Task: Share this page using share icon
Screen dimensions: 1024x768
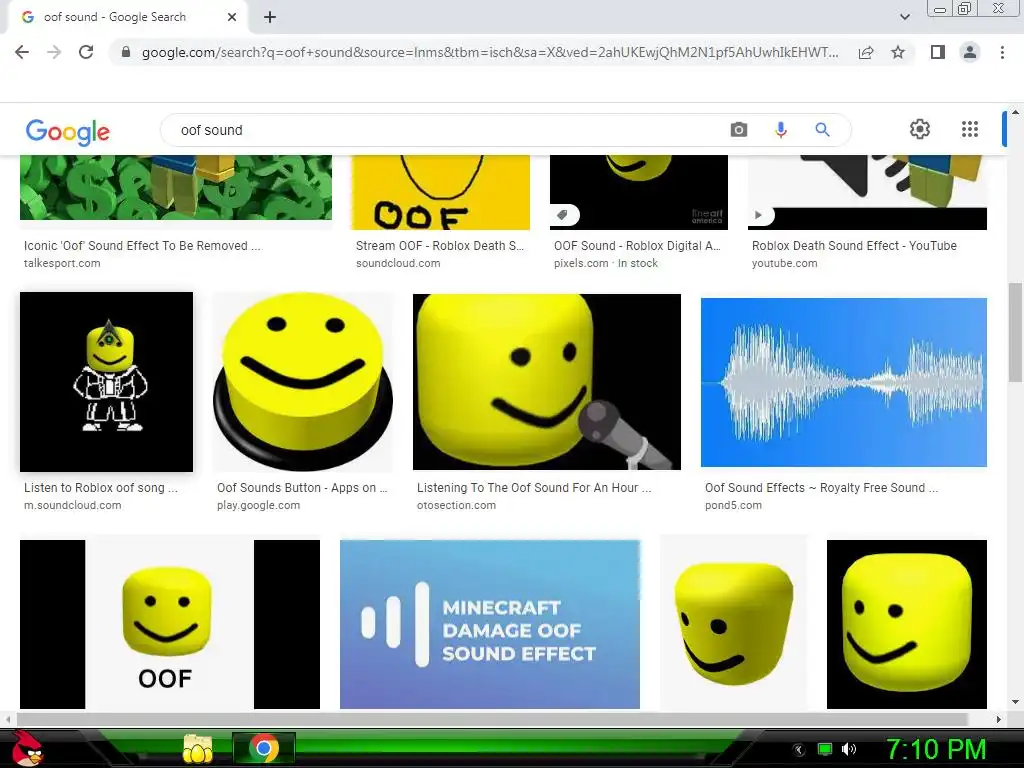Action: coord(866,52)
